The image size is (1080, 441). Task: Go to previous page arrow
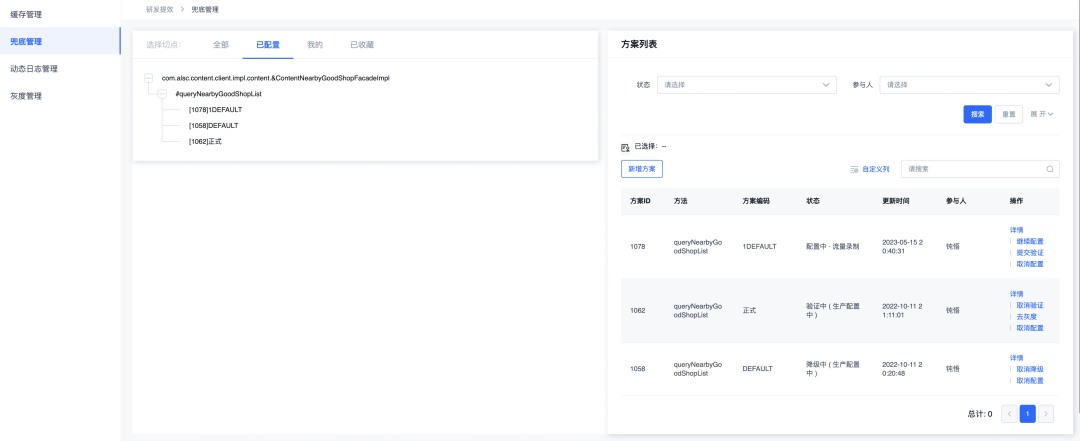(x=1009, y=413)
